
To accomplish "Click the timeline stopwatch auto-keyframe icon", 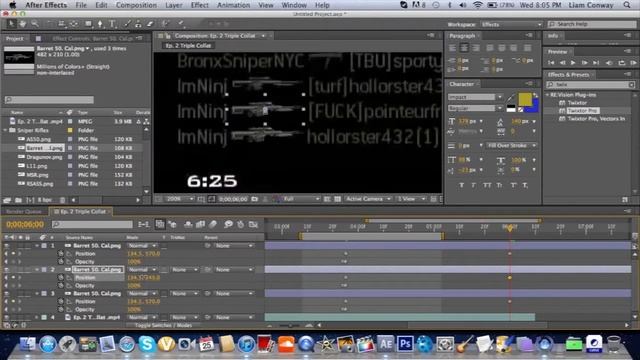I will click(240, 224).
